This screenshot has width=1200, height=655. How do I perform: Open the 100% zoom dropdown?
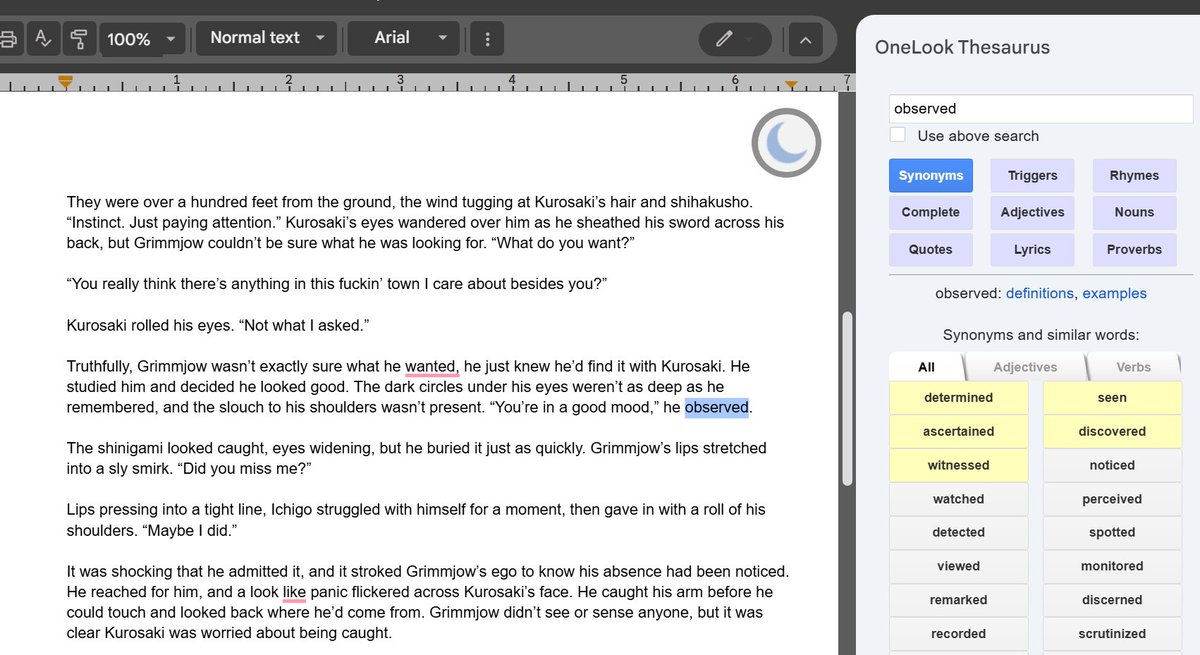click(141, 39)
